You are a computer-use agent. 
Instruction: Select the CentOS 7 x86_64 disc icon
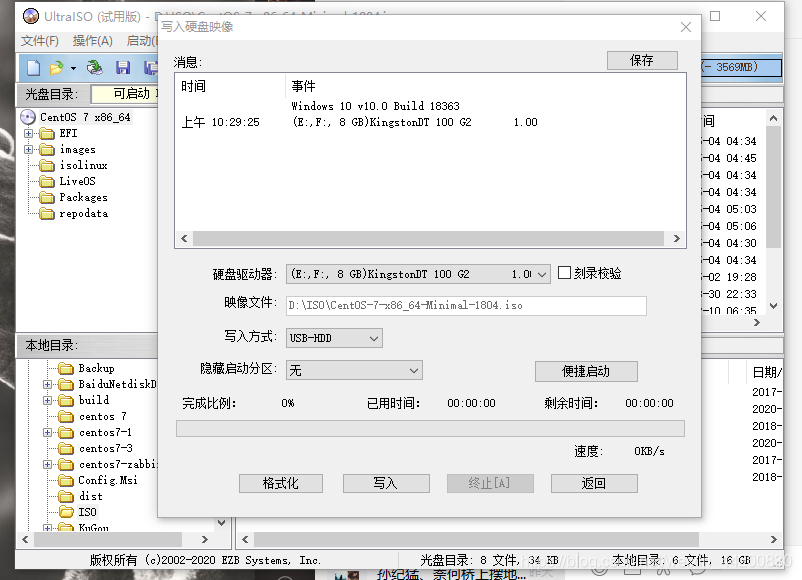click(28, 117)
